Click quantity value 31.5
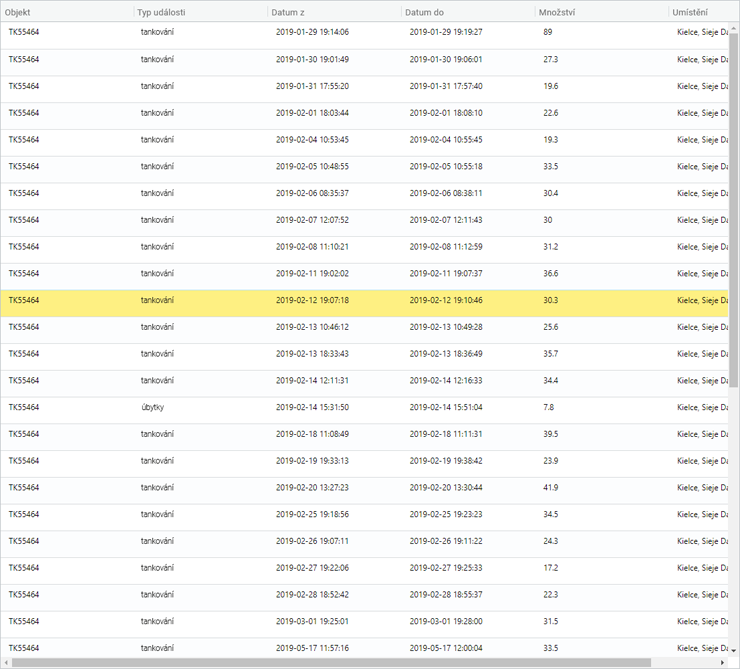Image resolution: width=740 pixels, height=669 pixels. 550,621
